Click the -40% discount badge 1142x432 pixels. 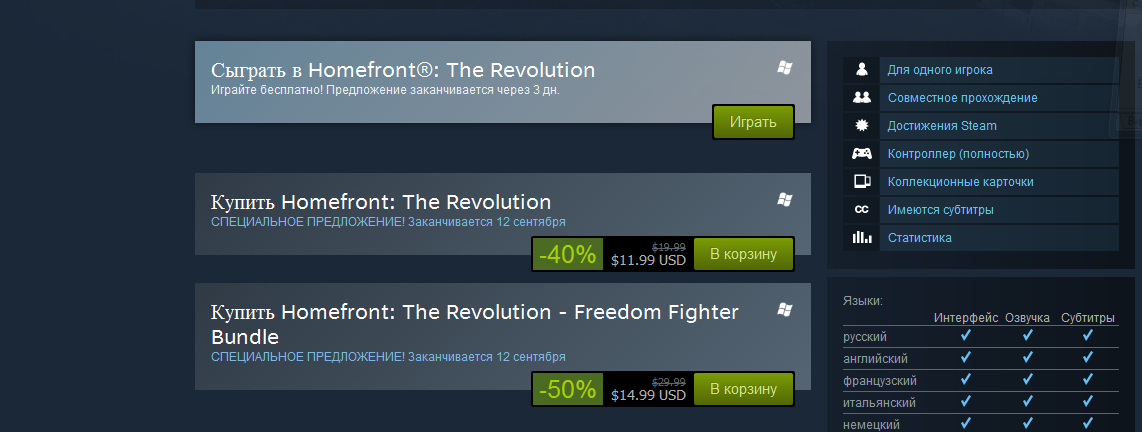(x=568, y=255)
